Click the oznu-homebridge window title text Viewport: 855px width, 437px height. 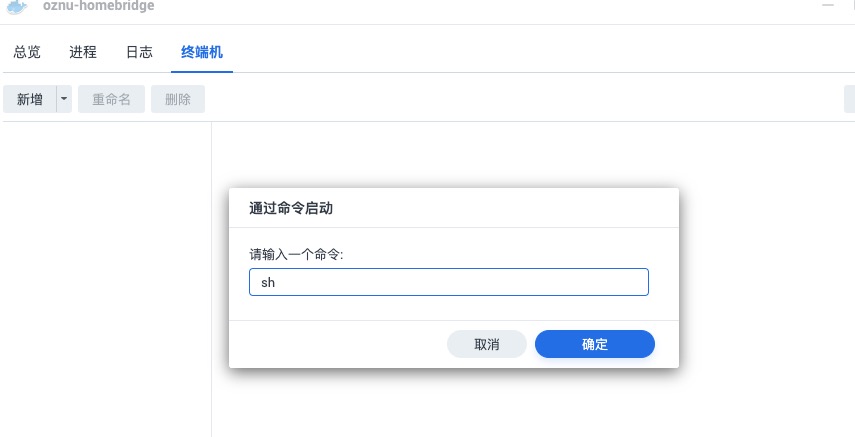point(98,6)
